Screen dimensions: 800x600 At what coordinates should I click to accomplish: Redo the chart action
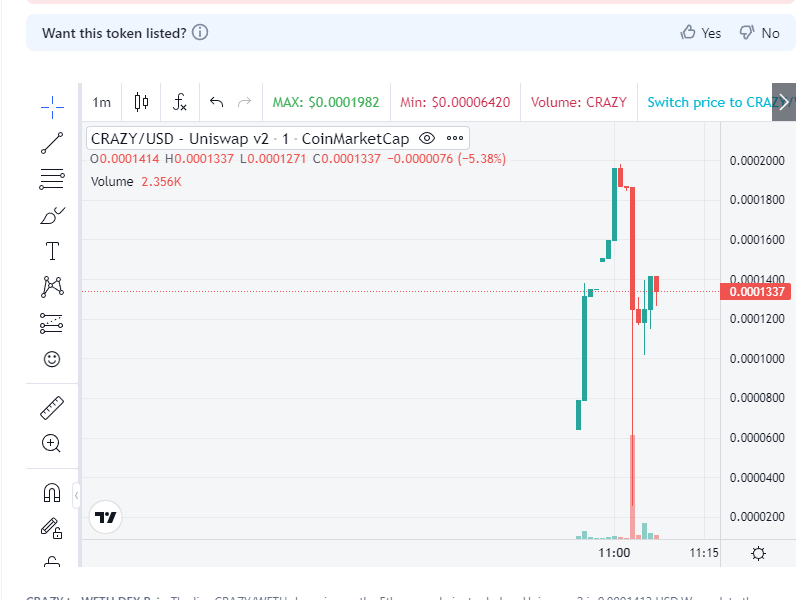point(245,102)
